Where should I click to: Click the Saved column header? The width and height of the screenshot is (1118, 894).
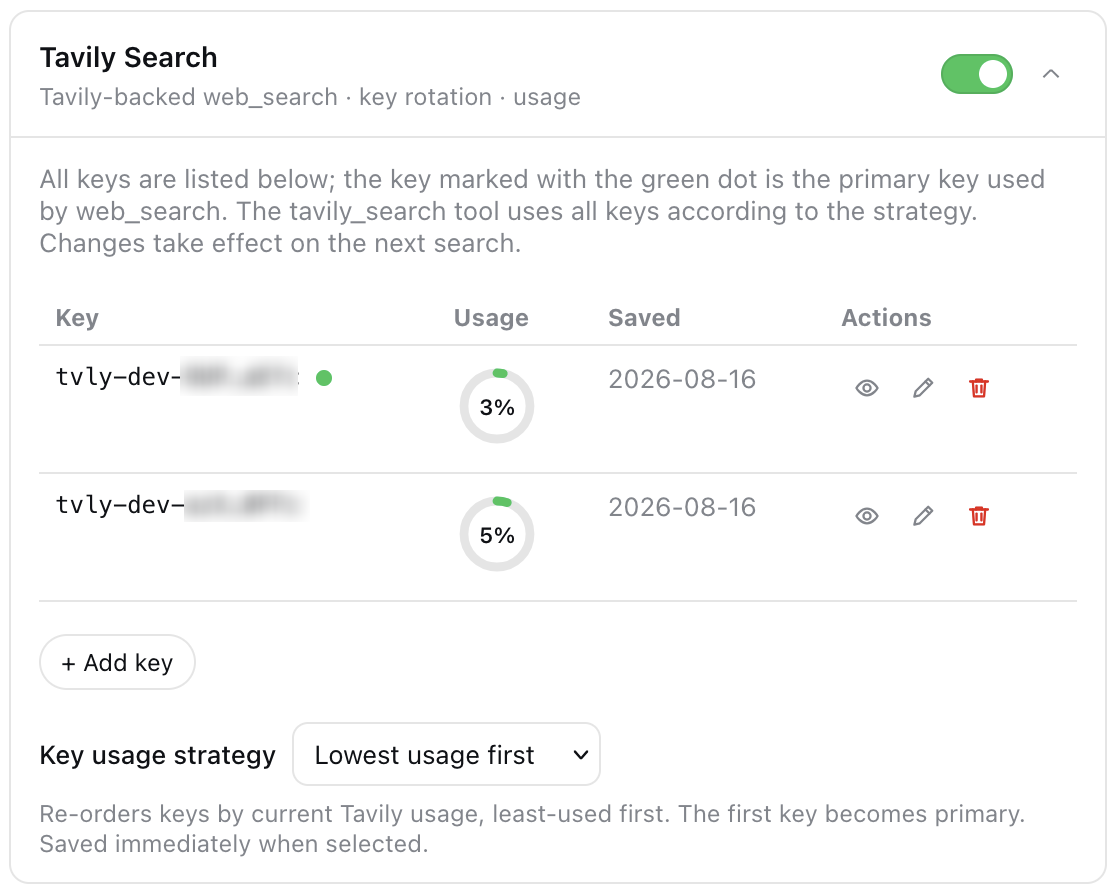645,317
